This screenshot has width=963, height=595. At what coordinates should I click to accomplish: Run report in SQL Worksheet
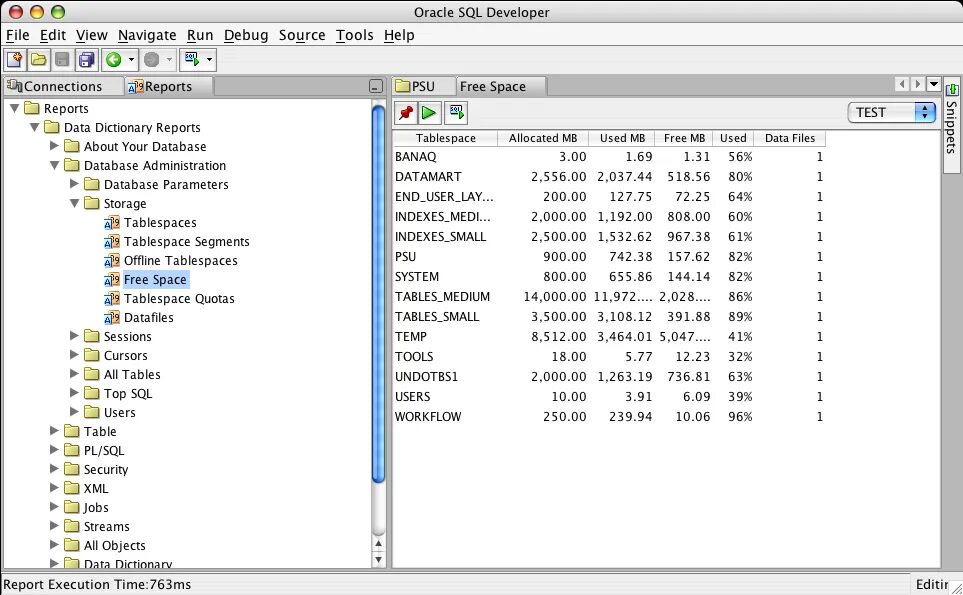pyautogui.click(x=456, y=113)
